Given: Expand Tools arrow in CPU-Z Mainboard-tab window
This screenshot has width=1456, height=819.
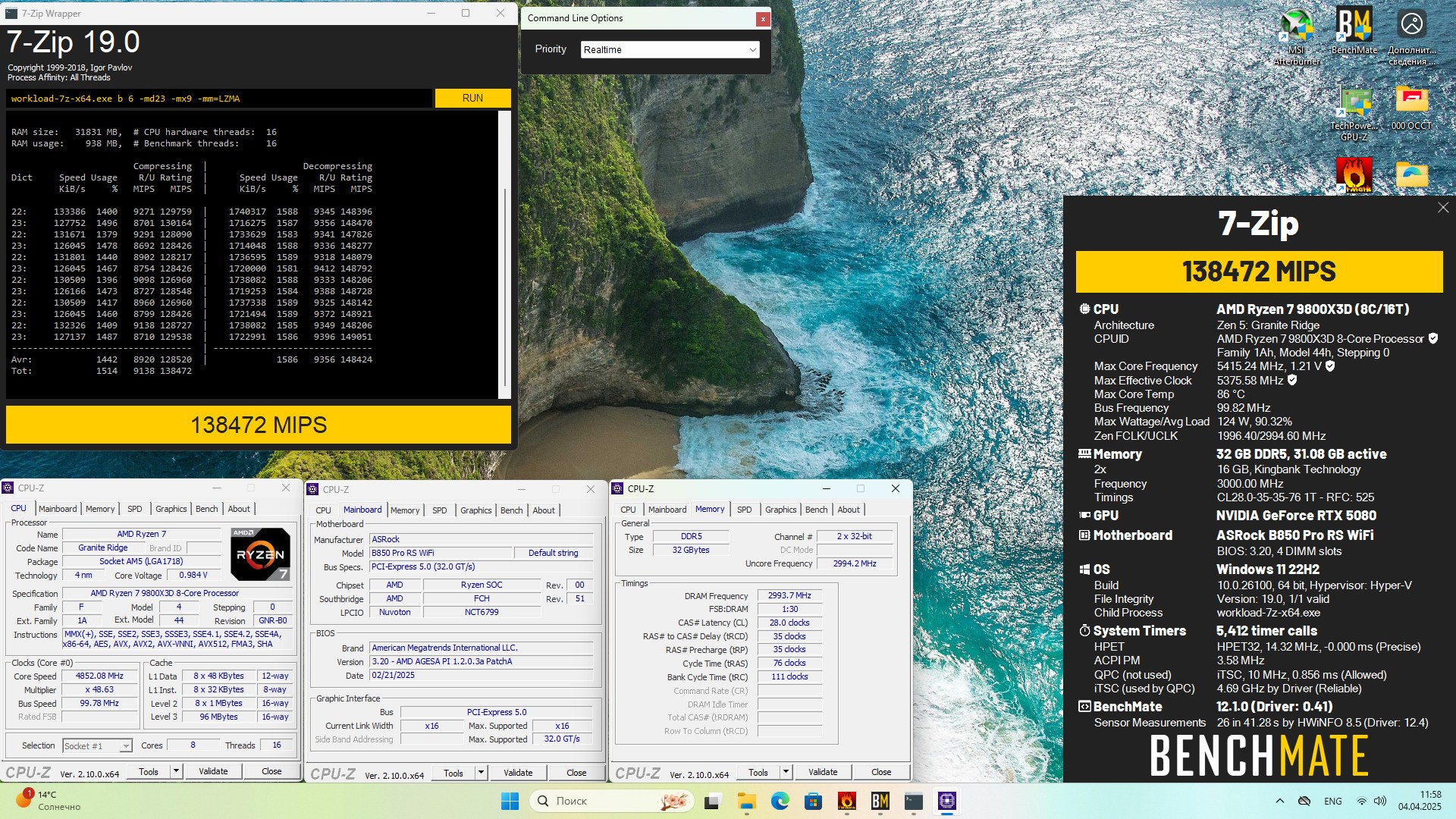Looking at the screenshot, I should pos(481,773).
